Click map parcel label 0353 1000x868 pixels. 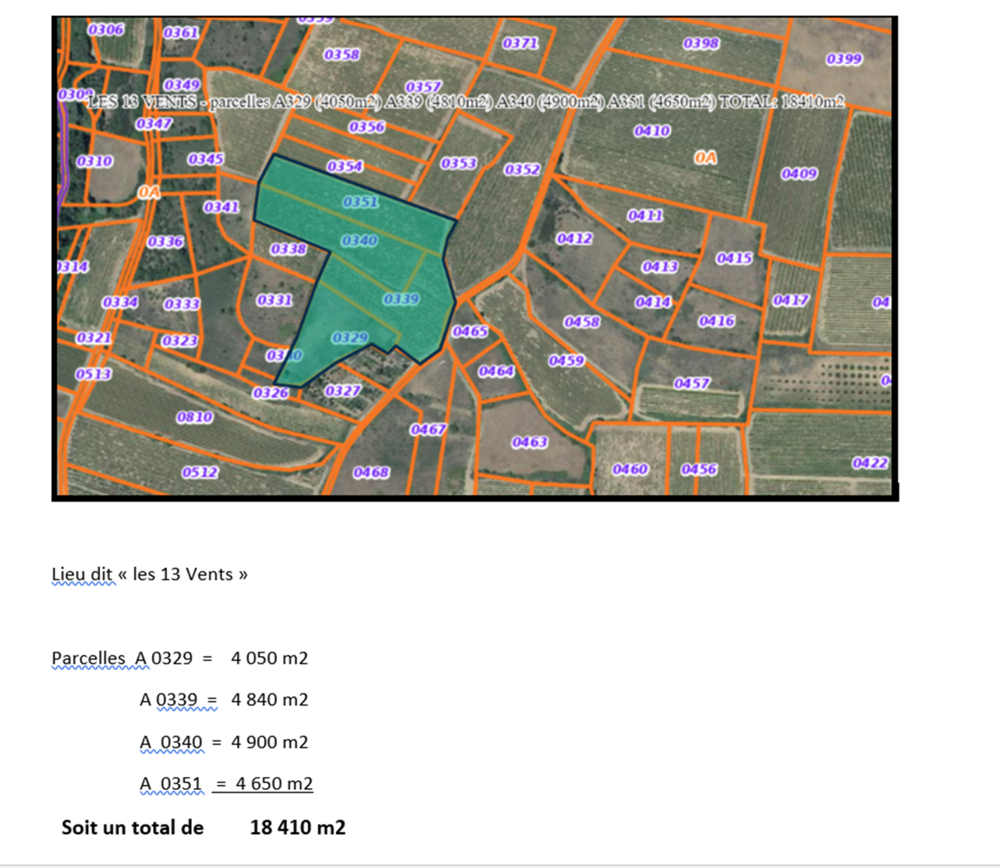pos(459,163)
